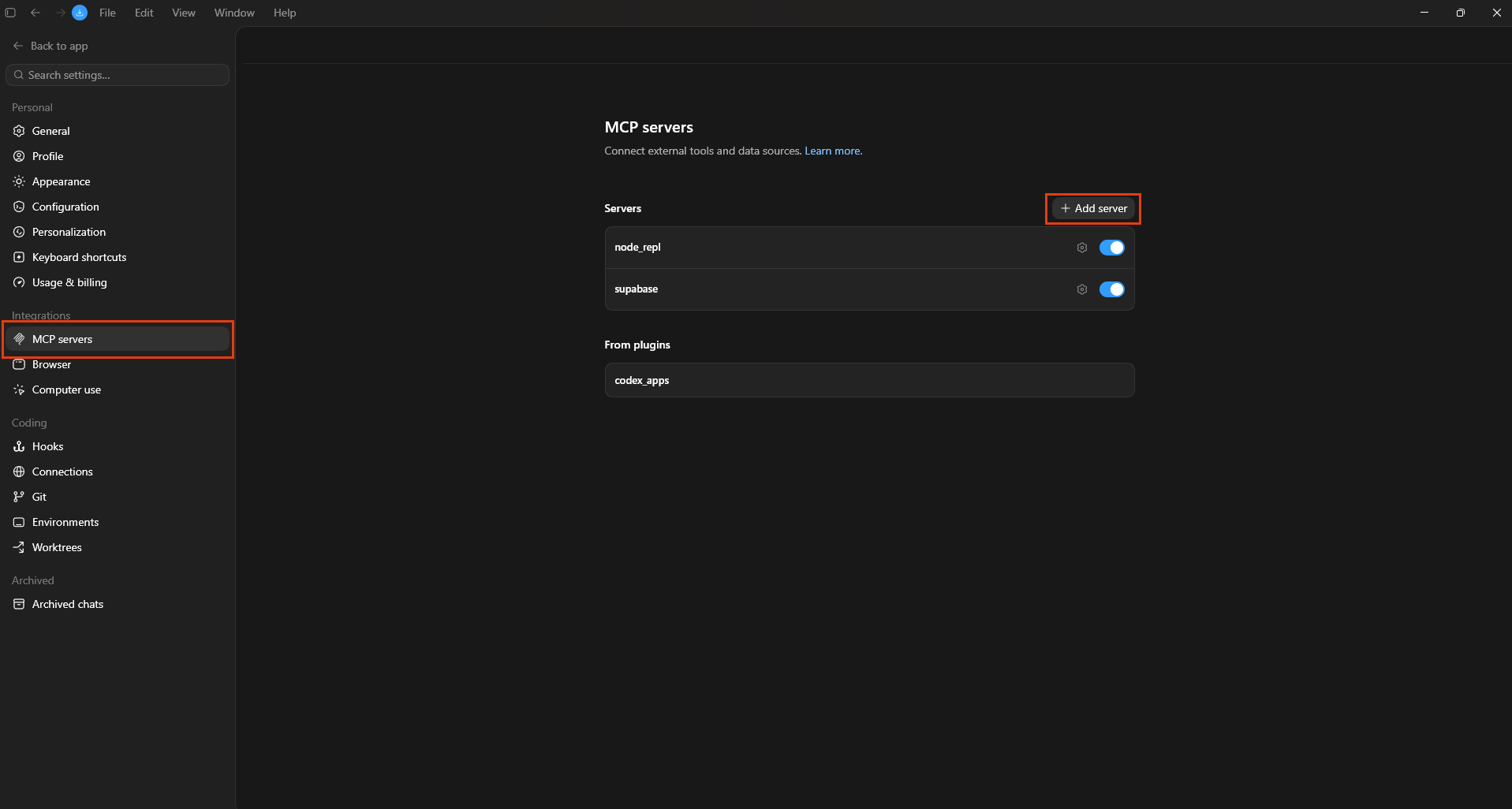Open the Learn more link
1512x809 pixels.
click(x=833, y=151)
